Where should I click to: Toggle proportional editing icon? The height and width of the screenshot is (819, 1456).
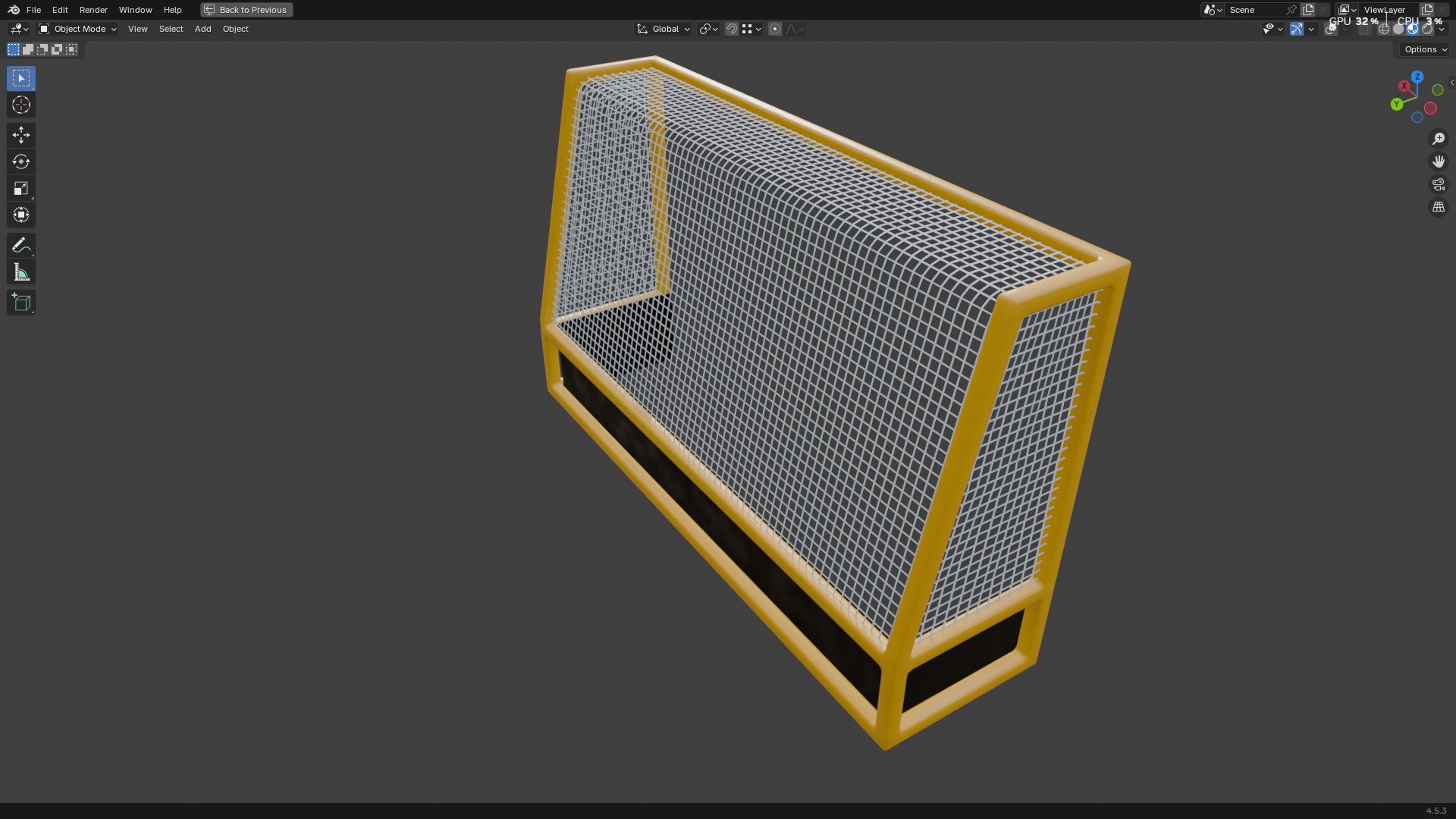(x=774, y=29)
